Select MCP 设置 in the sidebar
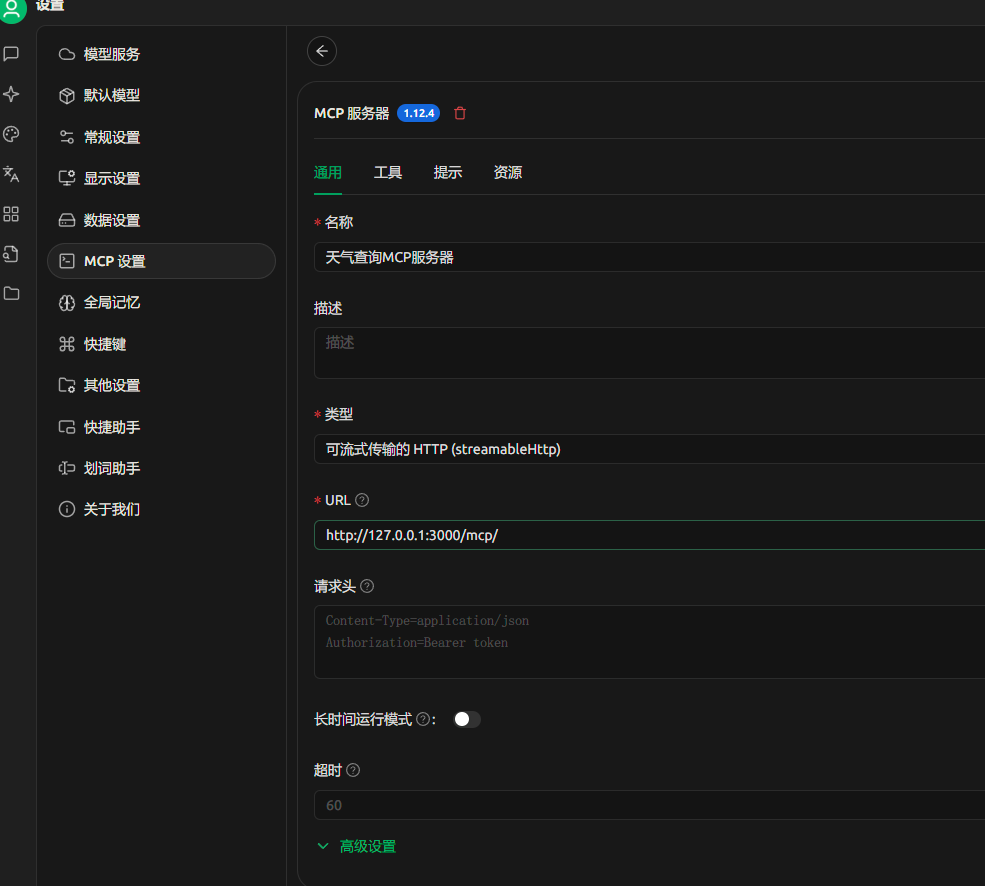 (161, 261)
